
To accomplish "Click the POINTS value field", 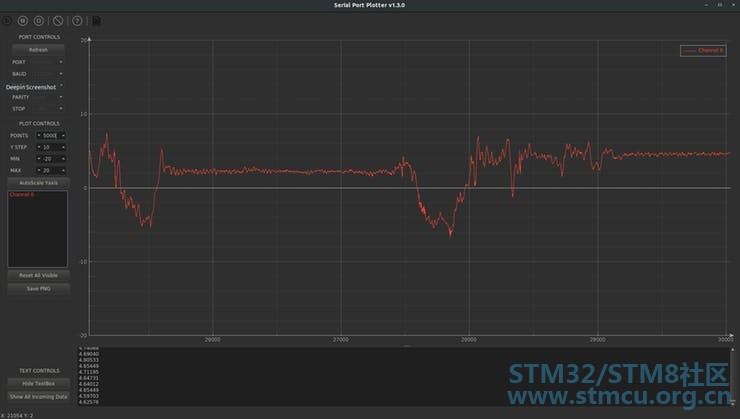I will coord(50,135).
